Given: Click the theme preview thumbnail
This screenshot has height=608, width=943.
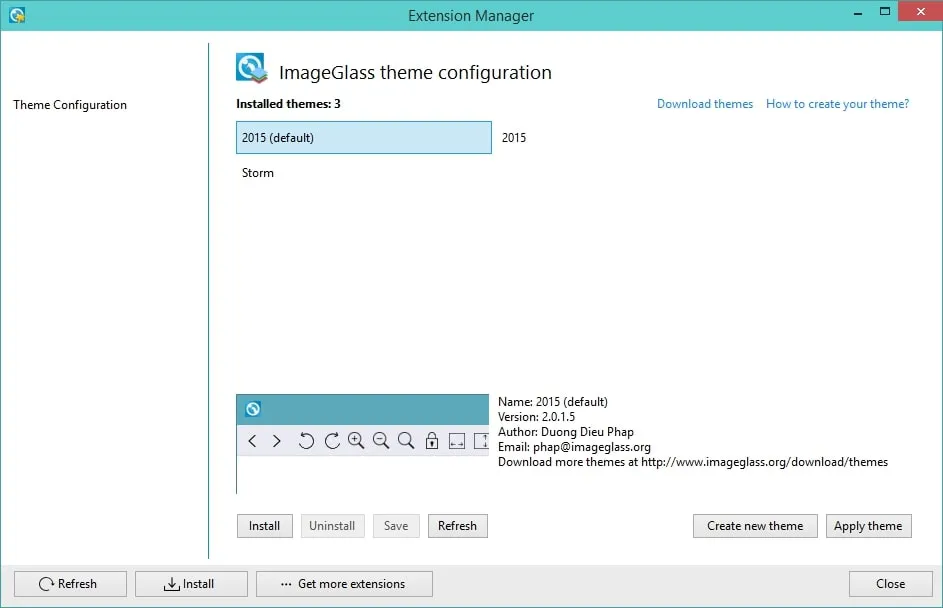Looking at the screenshot, I should (x=363, y=444).
